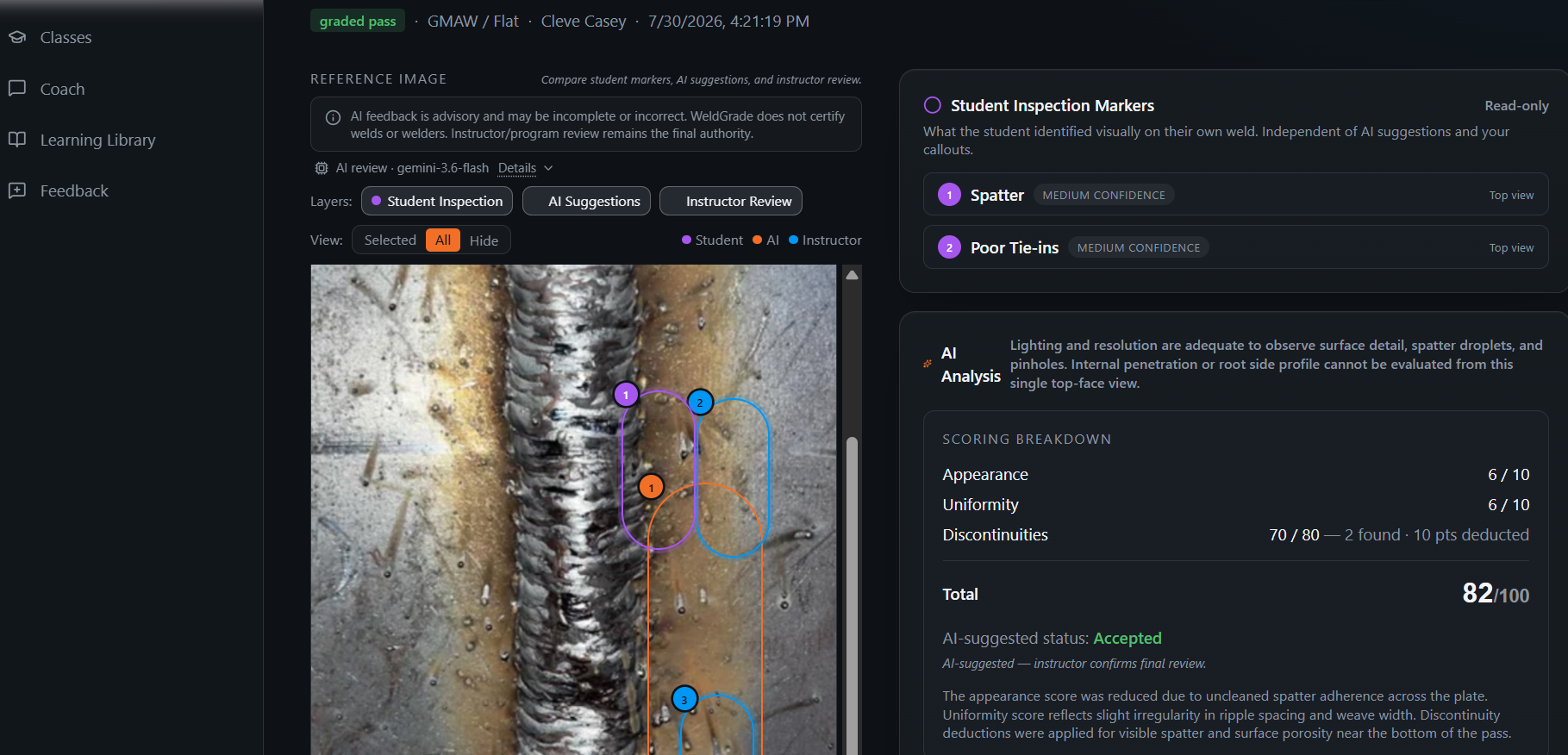Click the purple Student legend dot
Viewport: 1568px width, 755px height.
point(687,240)
